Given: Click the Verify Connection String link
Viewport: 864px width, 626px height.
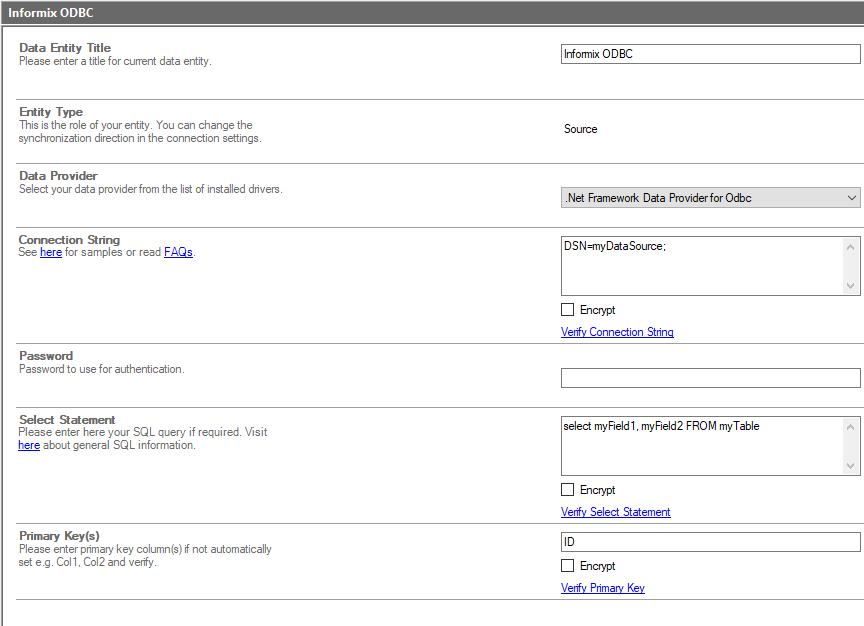Looking at the screenshot, I should 617,332.
